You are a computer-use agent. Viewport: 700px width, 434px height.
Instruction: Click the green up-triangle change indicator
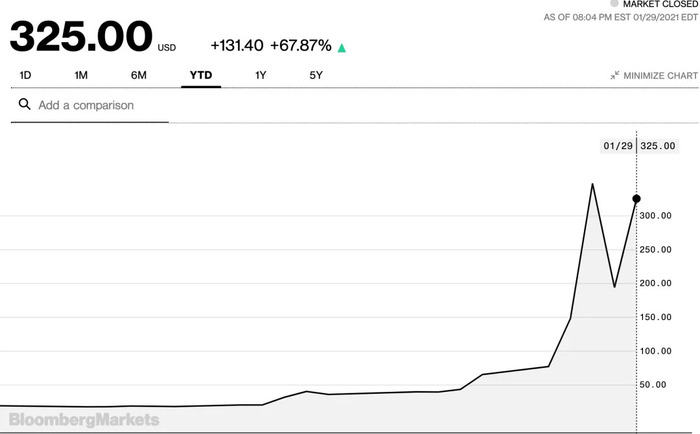pos(342,48)
